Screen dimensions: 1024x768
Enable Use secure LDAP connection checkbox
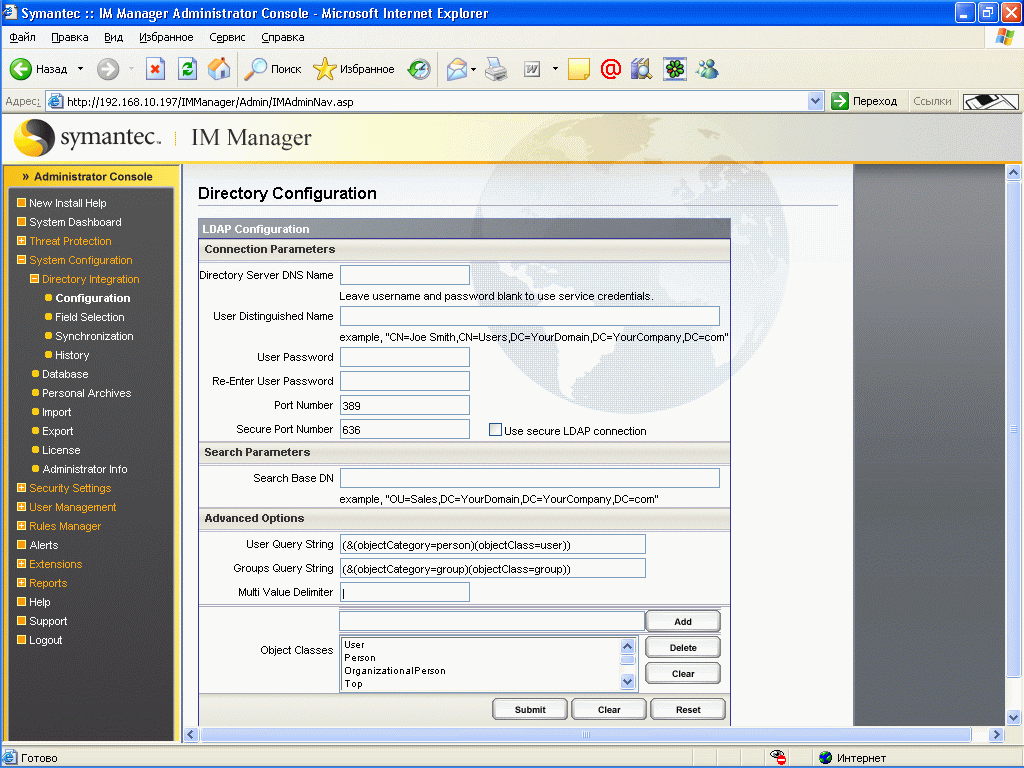pos(495,430)
